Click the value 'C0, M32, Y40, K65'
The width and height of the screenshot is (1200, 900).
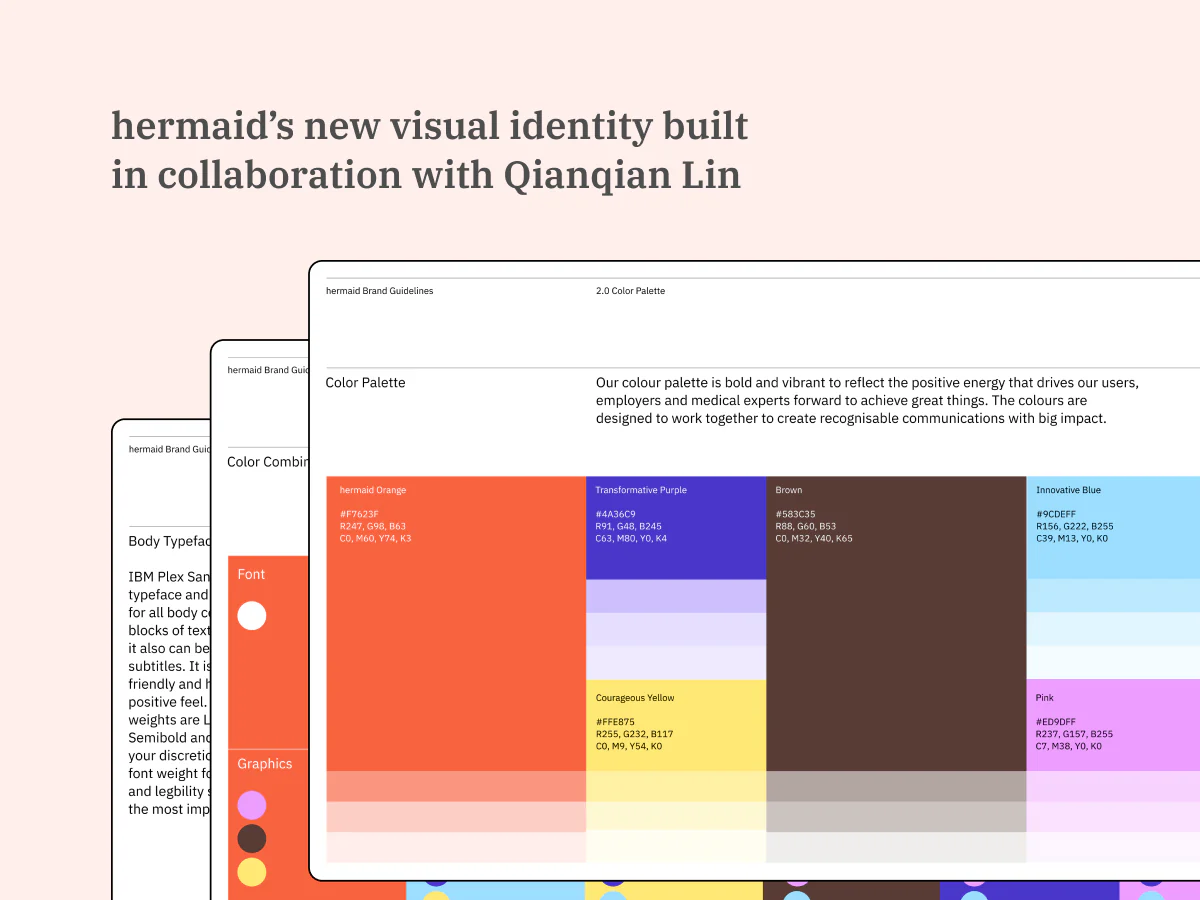click(815, 538)
